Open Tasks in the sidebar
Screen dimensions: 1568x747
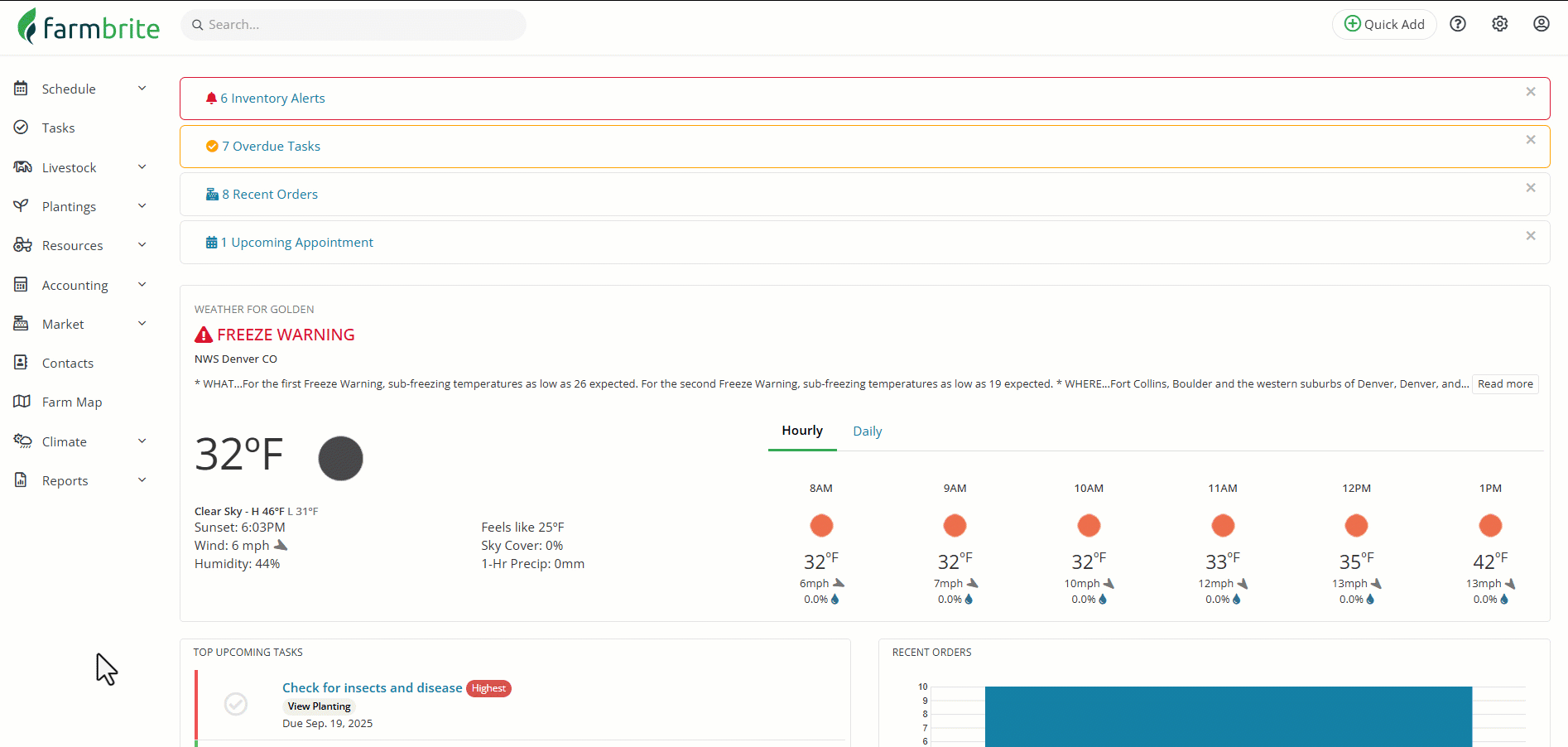(58, 128)
